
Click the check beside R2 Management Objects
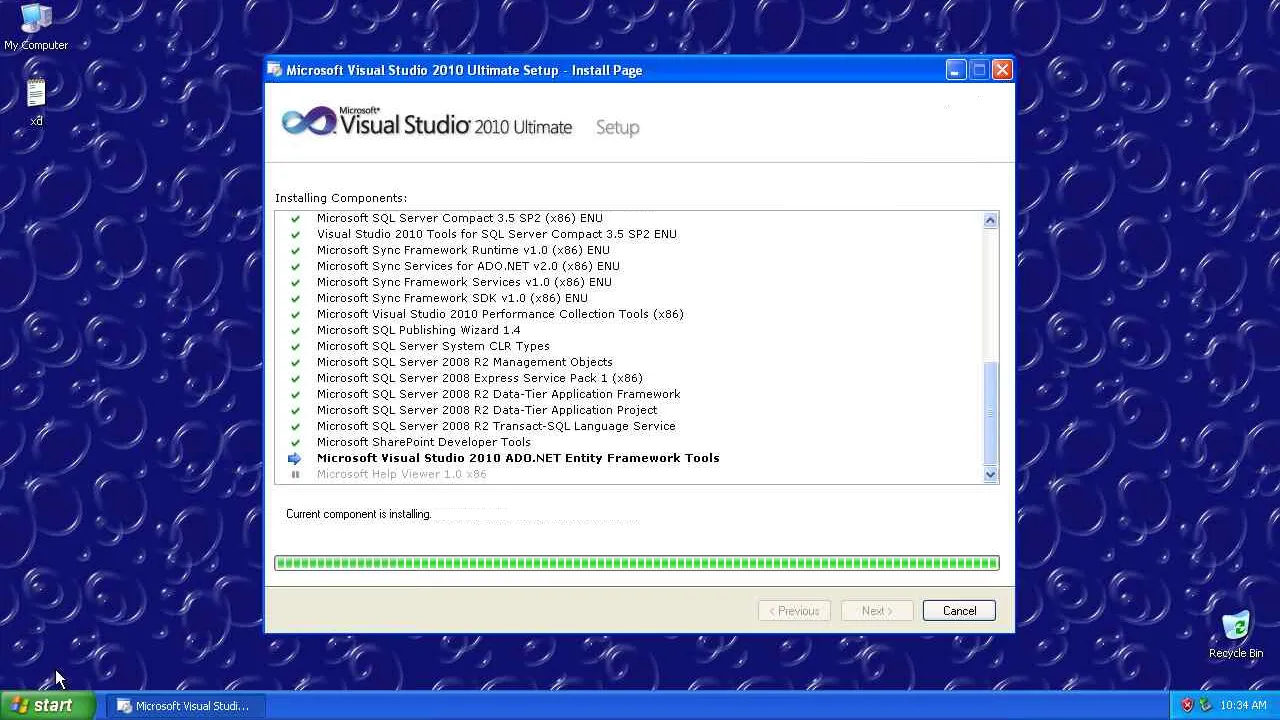pos(295,362)
